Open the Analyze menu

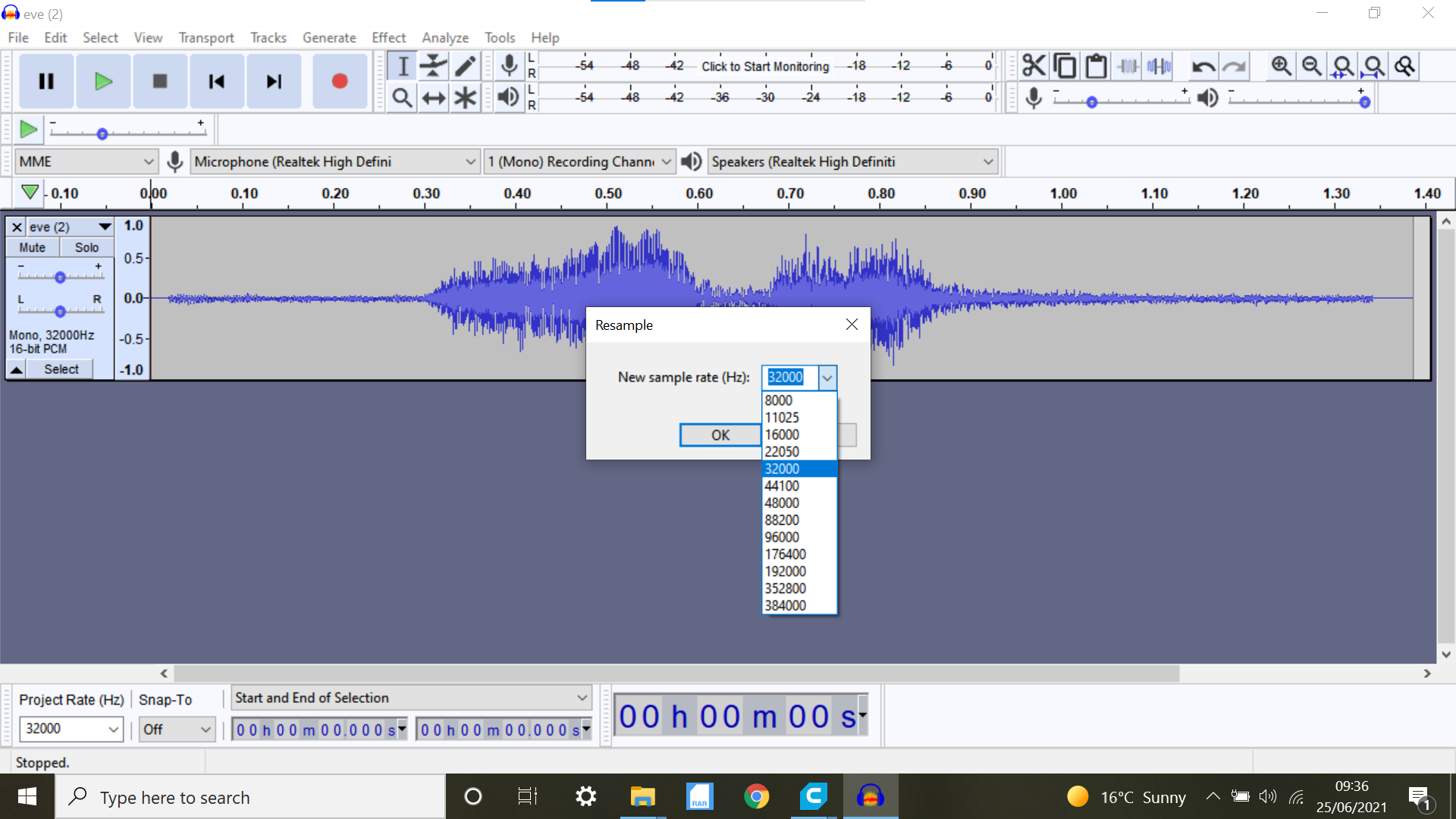click(444, 37)
